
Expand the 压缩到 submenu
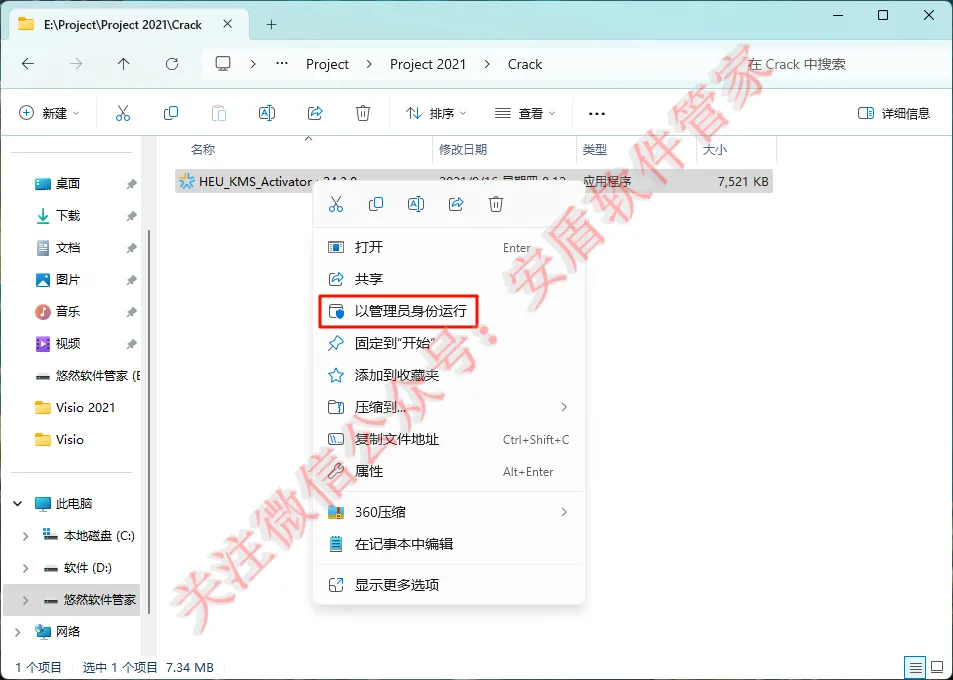click(x=449, y=407)
